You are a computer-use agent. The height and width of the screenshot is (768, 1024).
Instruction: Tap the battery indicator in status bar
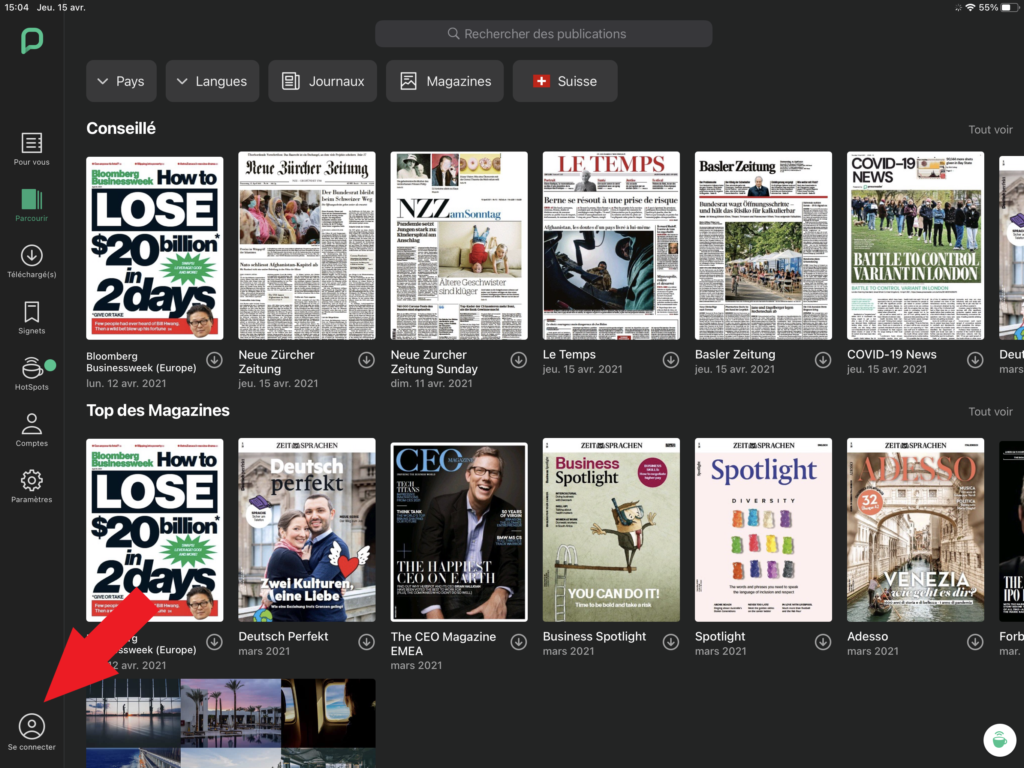click(x=1010, y=8)
